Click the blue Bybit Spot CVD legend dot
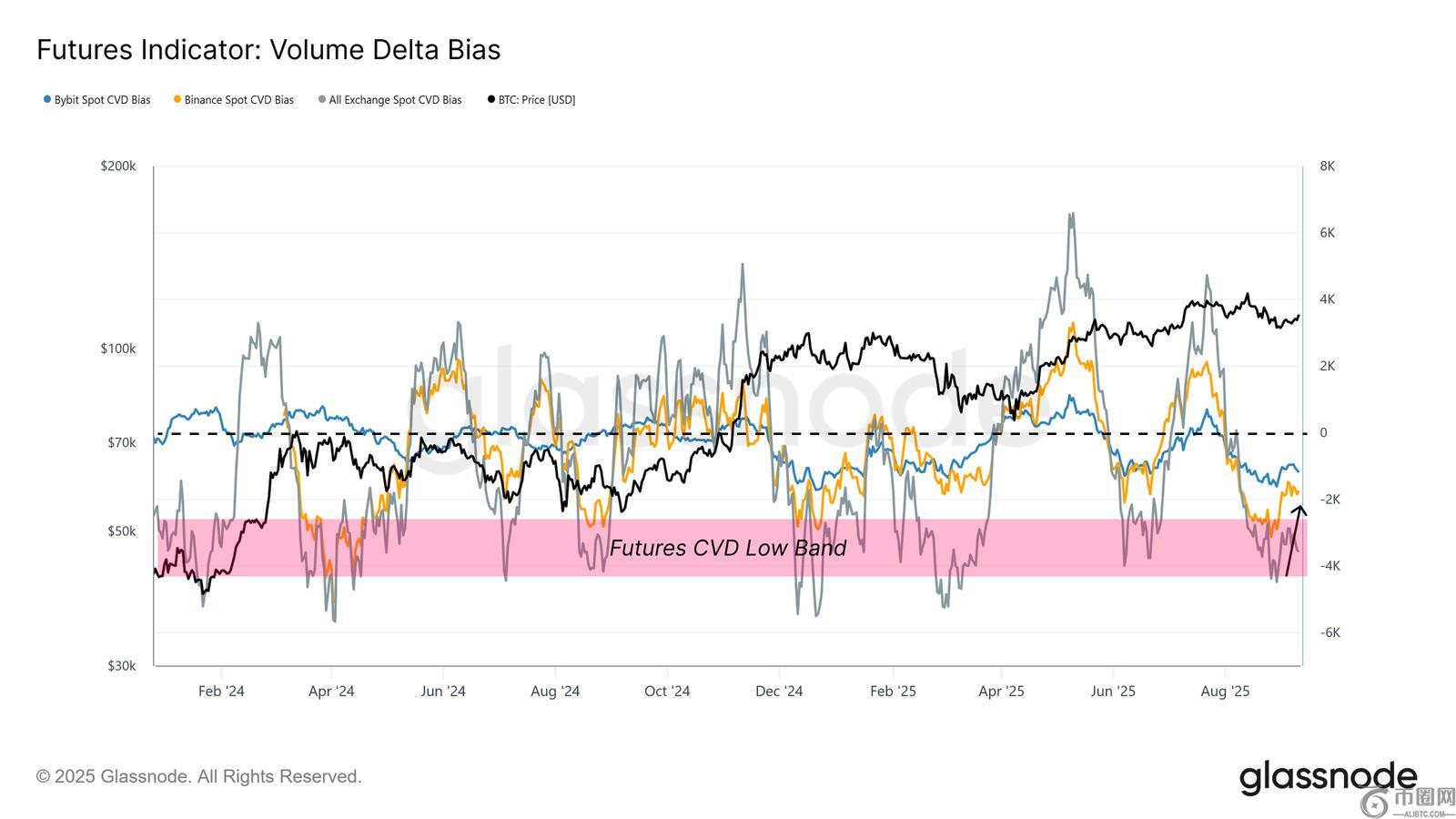 (x=47, y=99)
